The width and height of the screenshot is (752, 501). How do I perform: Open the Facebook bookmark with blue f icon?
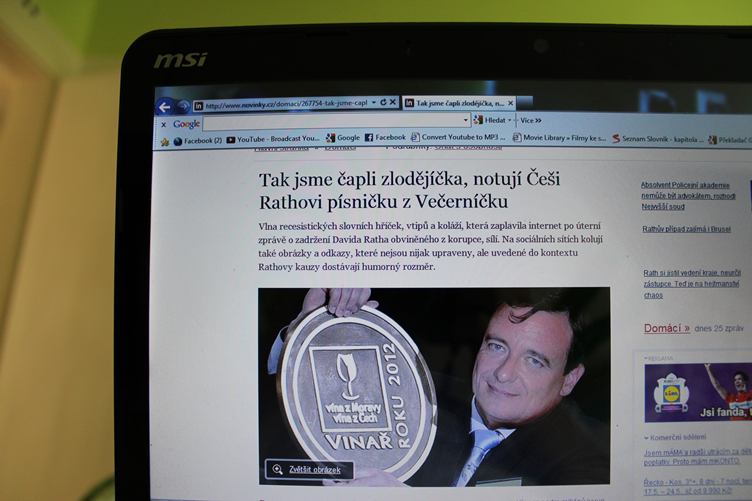pos(385,137)
